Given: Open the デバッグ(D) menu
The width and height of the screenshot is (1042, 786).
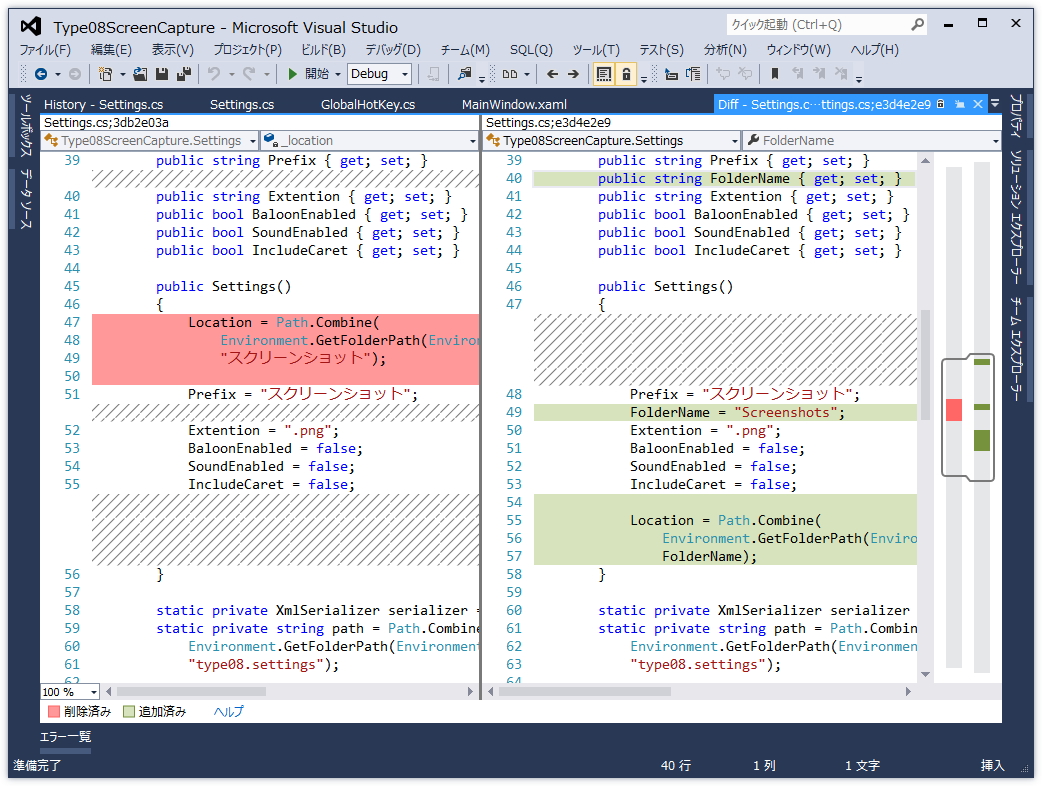Looking at the screenshot, I should click(392, 49).
